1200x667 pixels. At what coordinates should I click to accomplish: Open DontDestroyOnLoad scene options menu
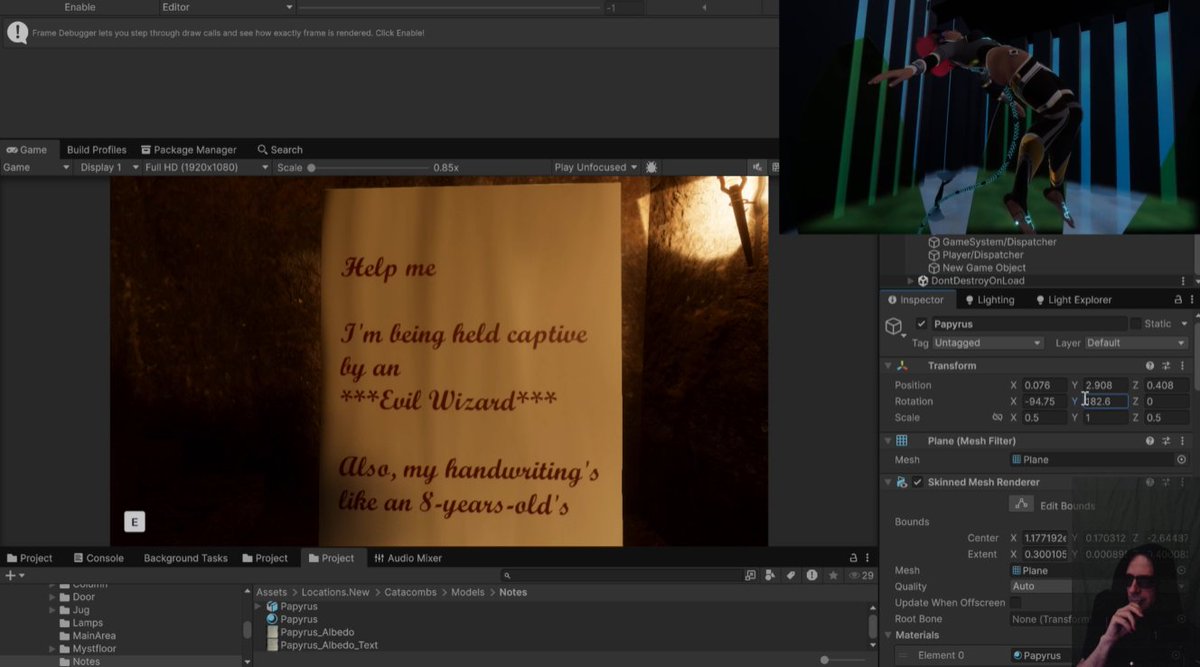click(1183, 281)
